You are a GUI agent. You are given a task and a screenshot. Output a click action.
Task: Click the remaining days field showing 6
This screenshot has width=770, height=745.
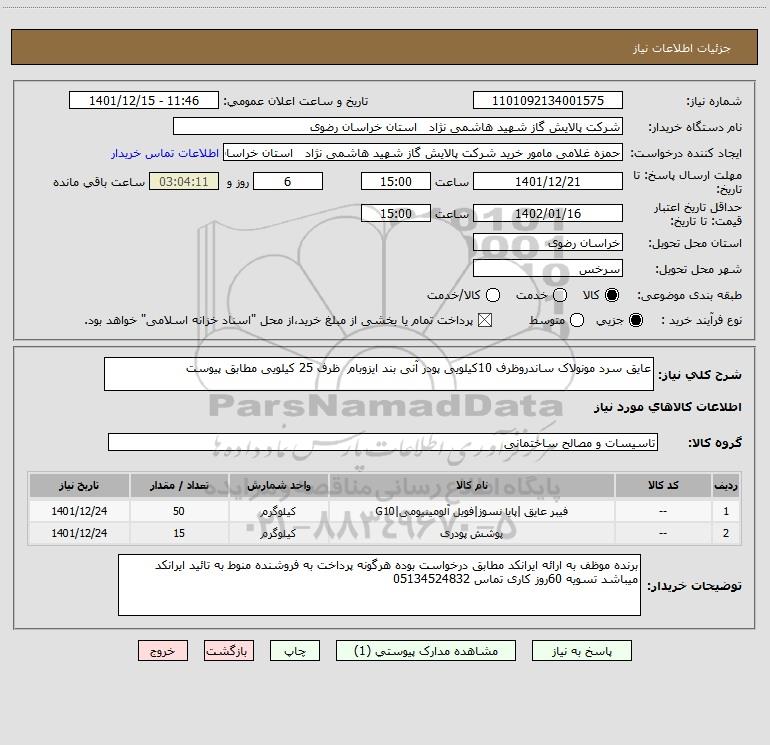[288, 182]
